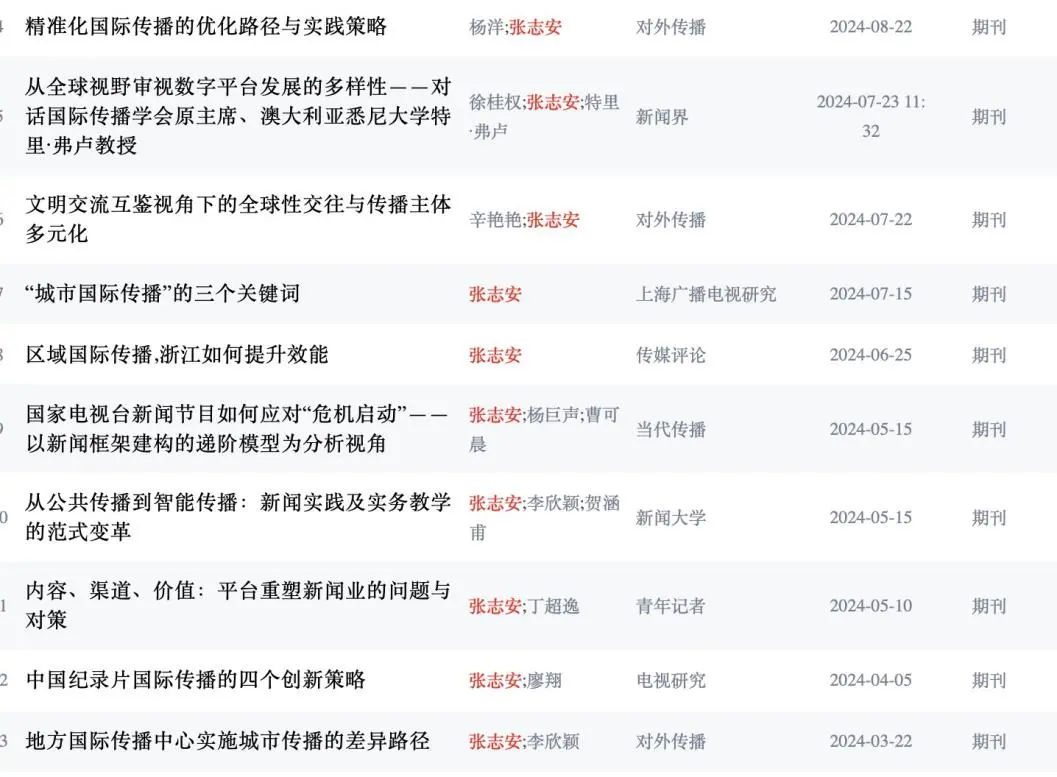Click journal 传媒评论
Viewport: 1057px width, 777px height.
[671, 355]
